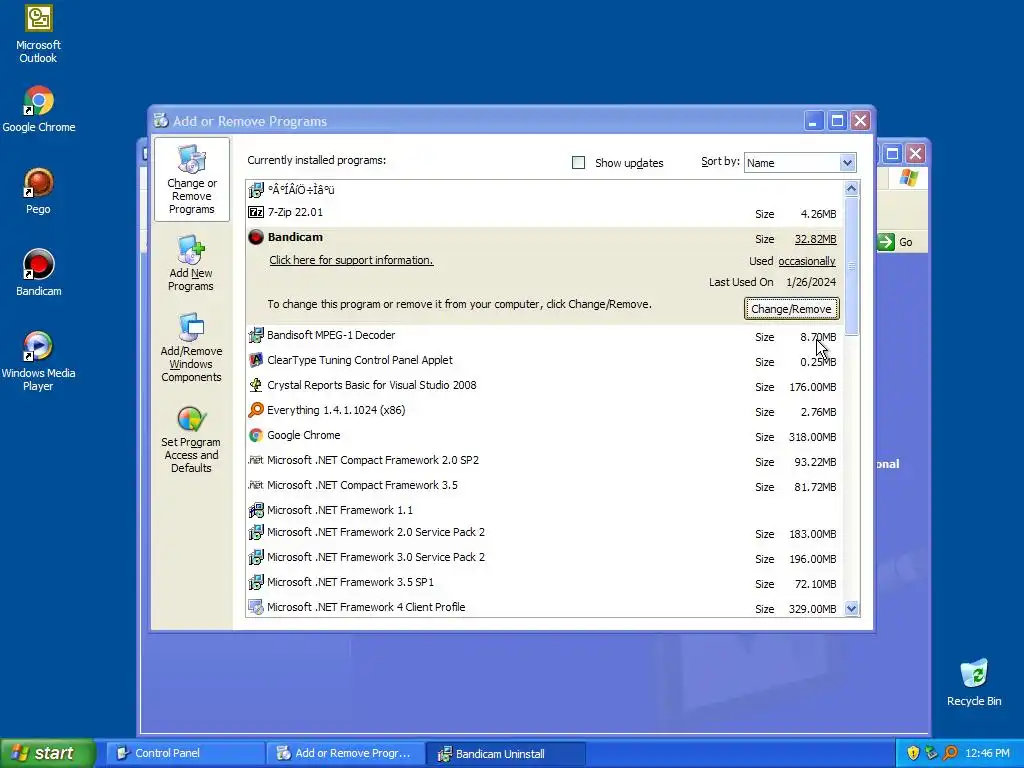Open the Start menu

click(x=47, y=753)
